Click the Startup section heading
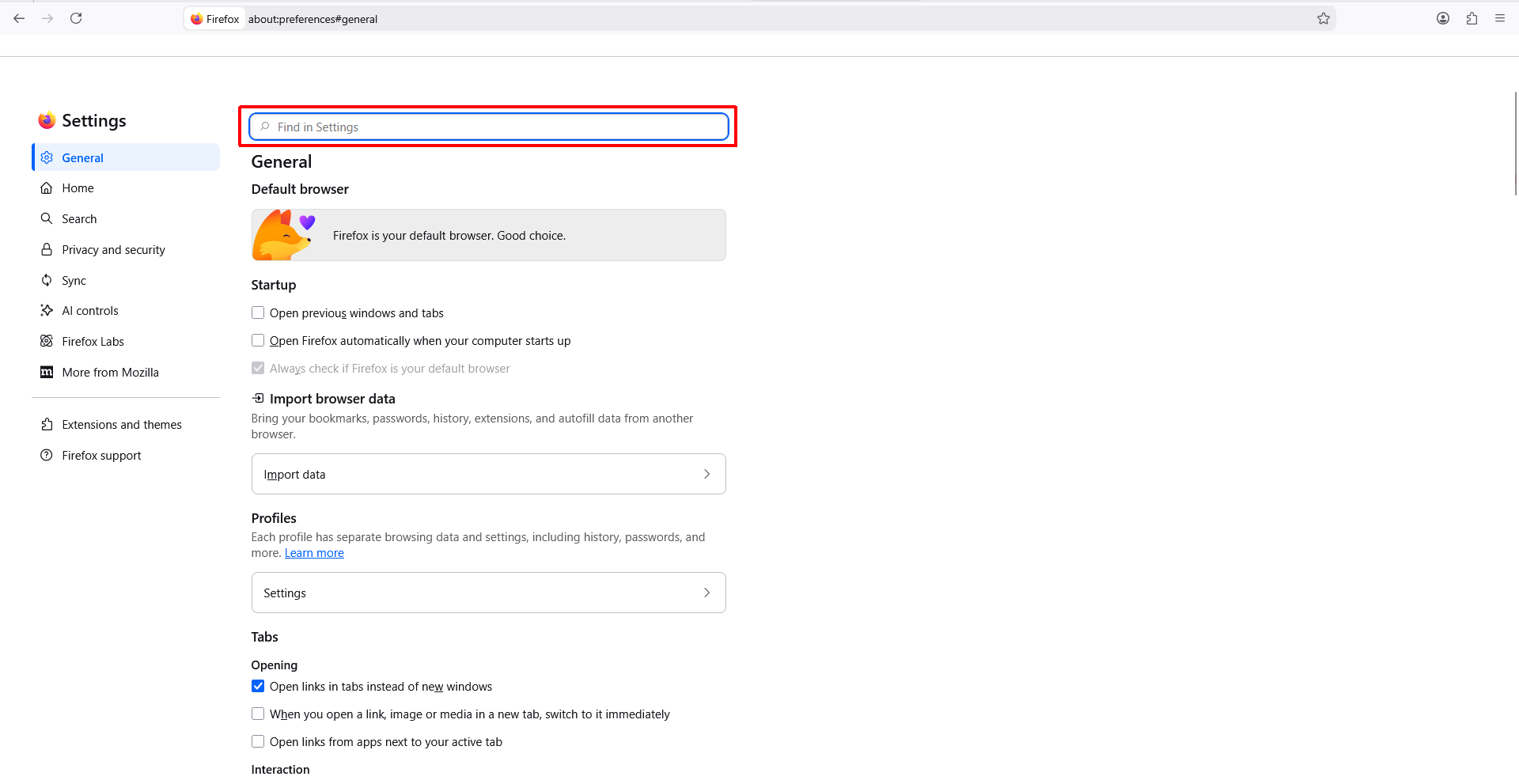1519x784 pixels. click(274, 285)
